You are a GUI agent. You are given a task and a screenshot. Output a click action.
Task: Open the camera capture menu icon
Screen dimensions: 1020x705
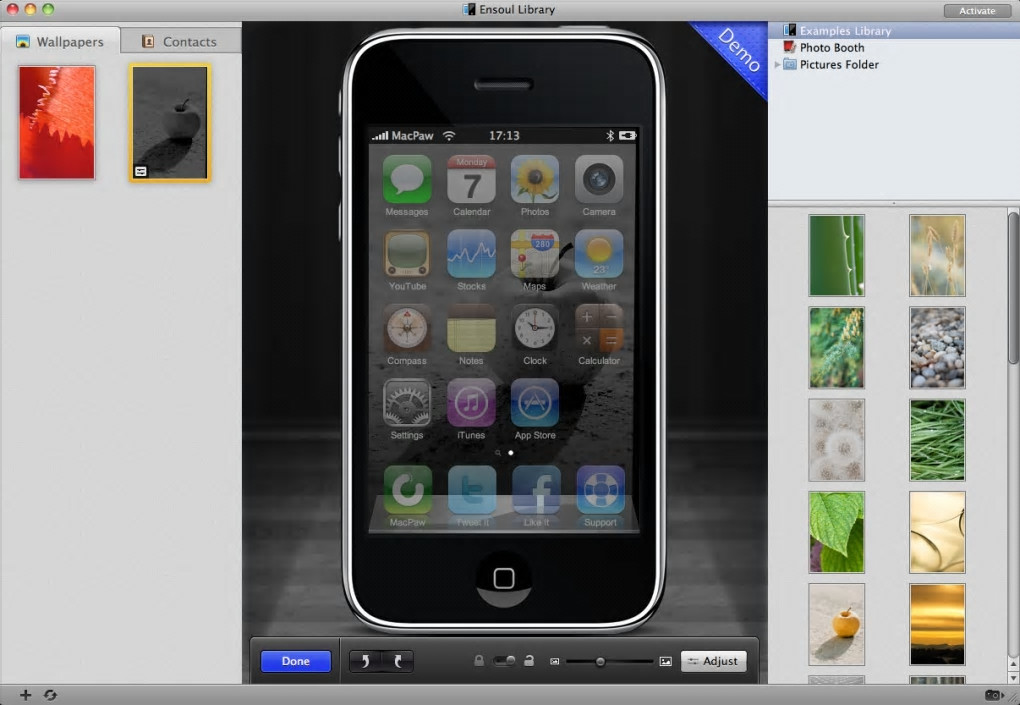[x=993, y=695]
